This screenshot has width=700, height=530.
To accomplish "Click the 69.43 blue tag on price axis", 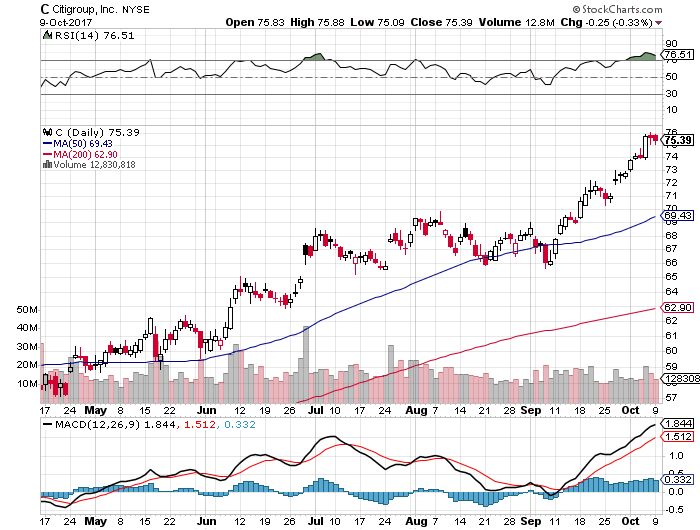I will click(x=677, y=216).
